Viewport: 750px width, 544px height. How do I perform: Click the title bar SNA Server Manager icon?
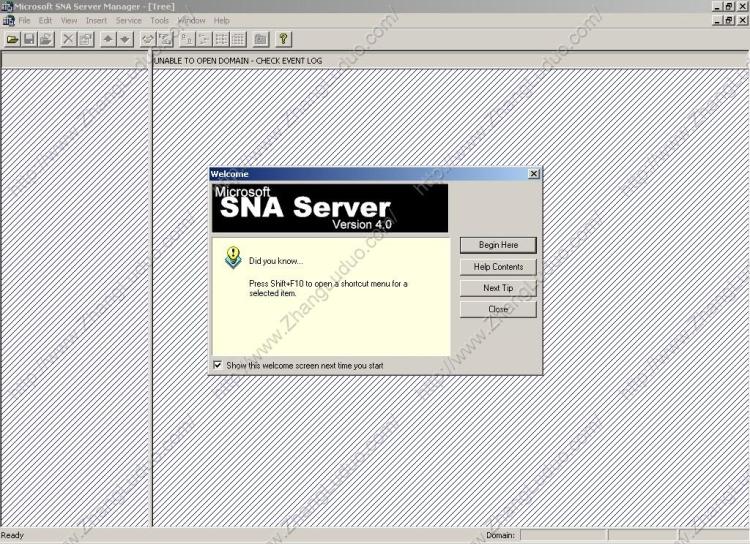(7, 7)
